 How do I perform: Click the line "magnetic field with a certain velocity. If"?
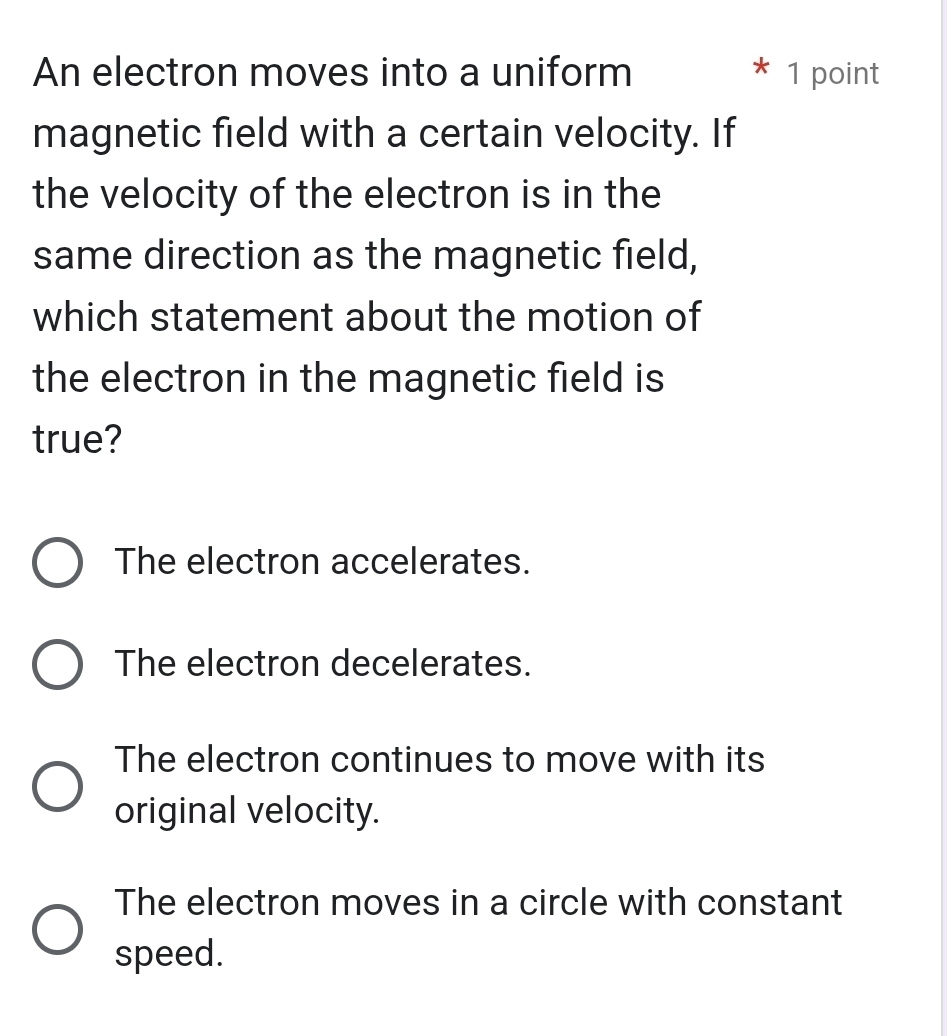coord(384,134)
